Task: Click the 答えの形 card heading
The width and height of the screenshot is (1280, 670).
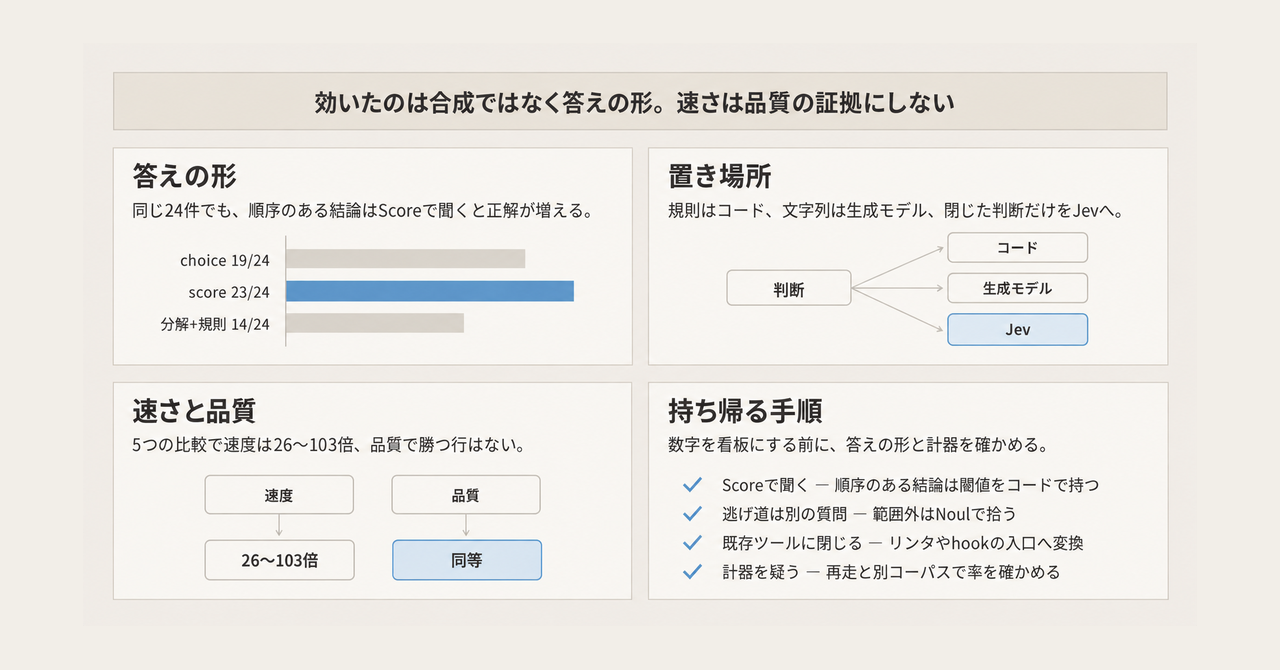Action: click(x=185, y=177)
